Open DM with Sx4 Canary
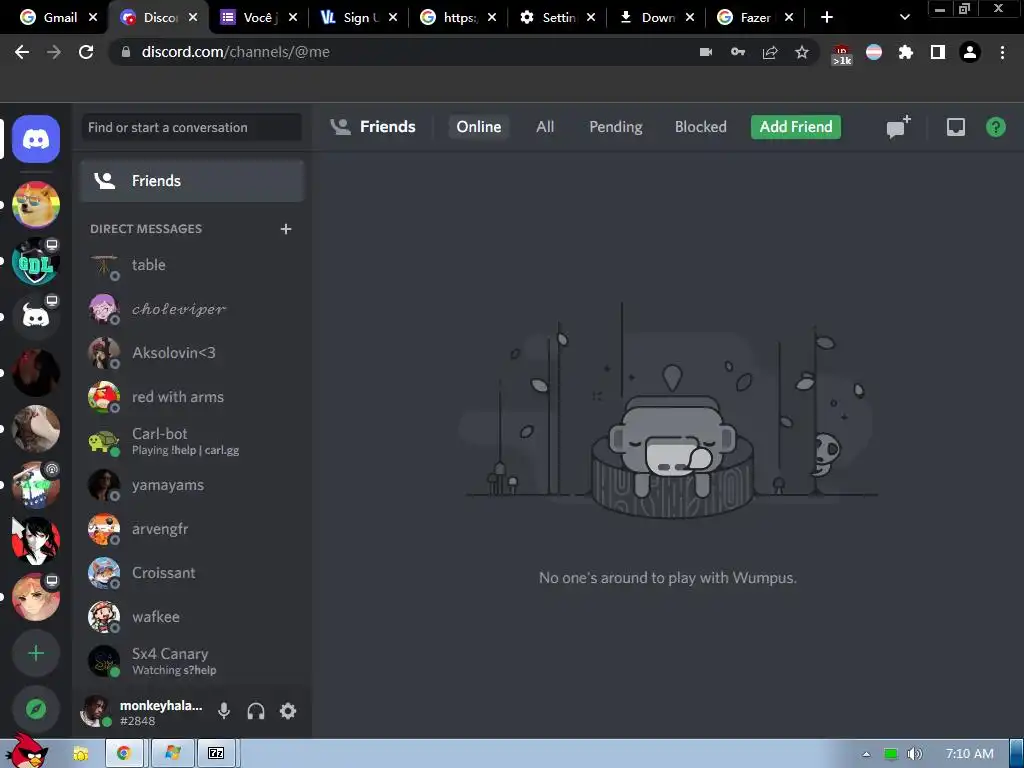This screenshot has width=1024, height=768. [193, 661]
